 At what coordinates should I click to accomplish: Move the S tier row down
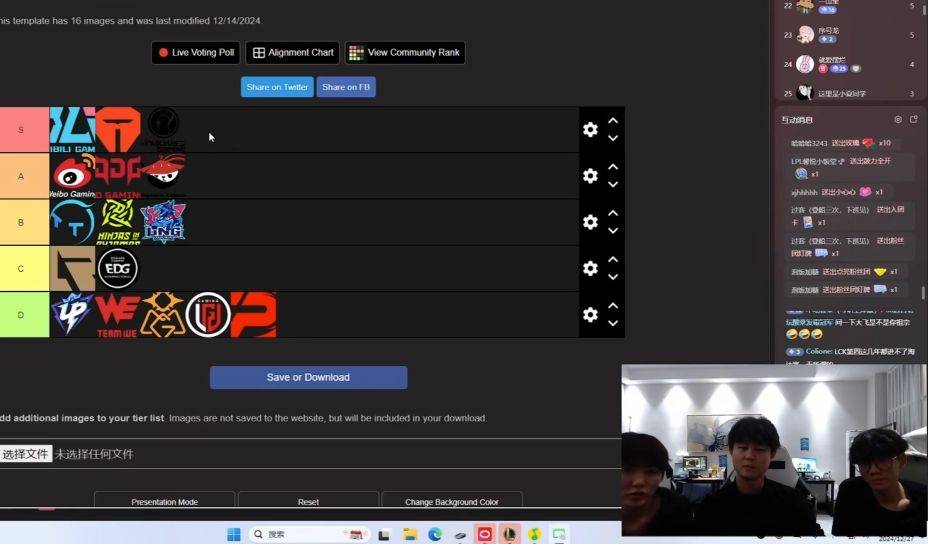[613, 139]
